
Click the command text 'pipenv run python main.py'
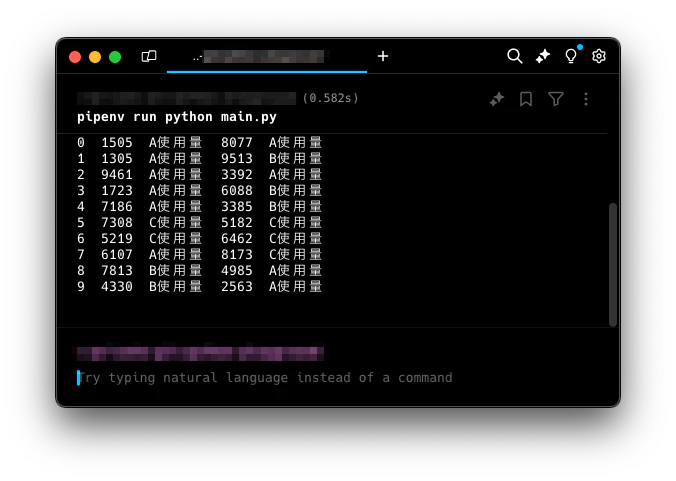coord(177,117)
